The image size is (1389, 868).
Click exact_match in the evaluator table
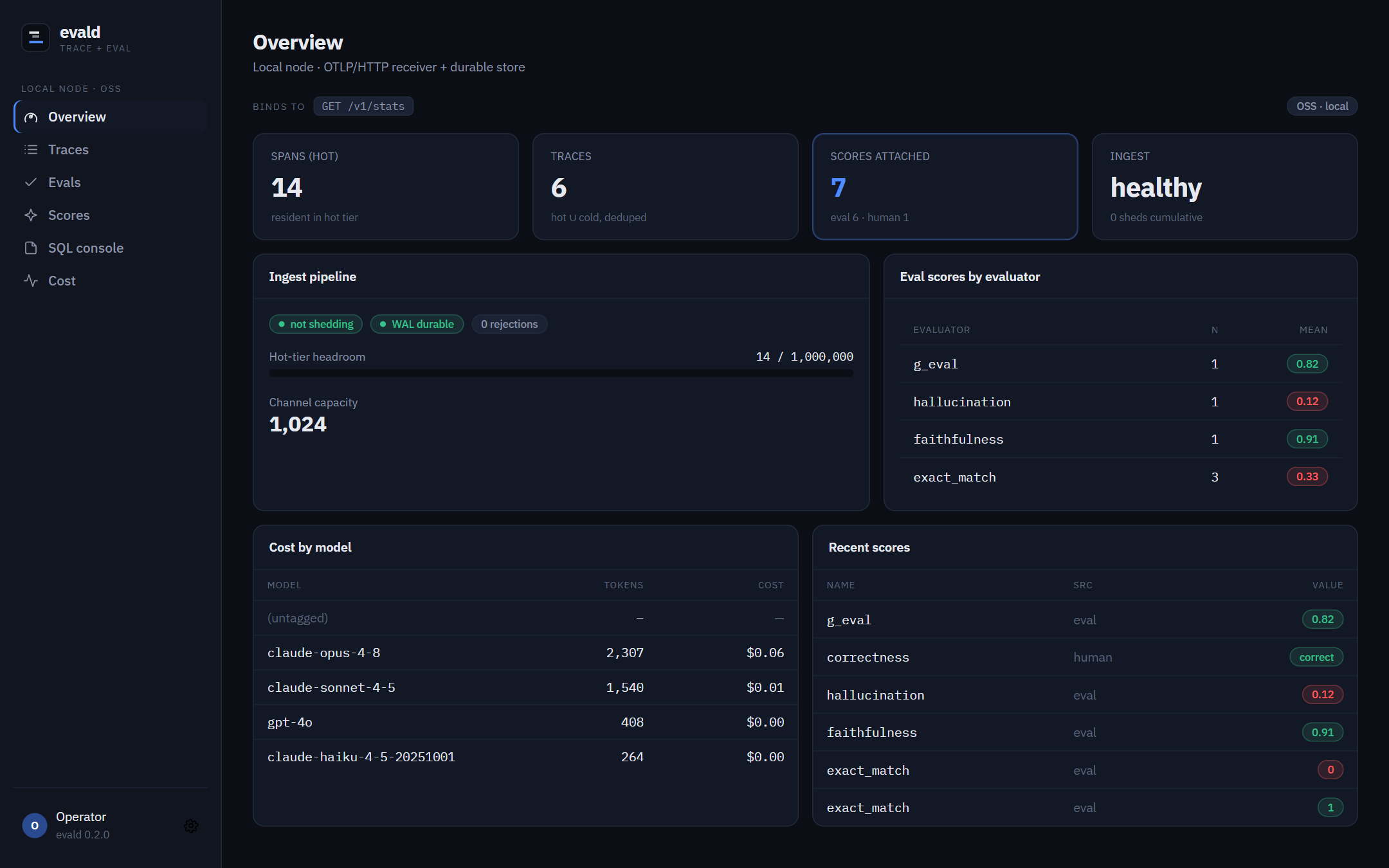click(x=954, y=477)
